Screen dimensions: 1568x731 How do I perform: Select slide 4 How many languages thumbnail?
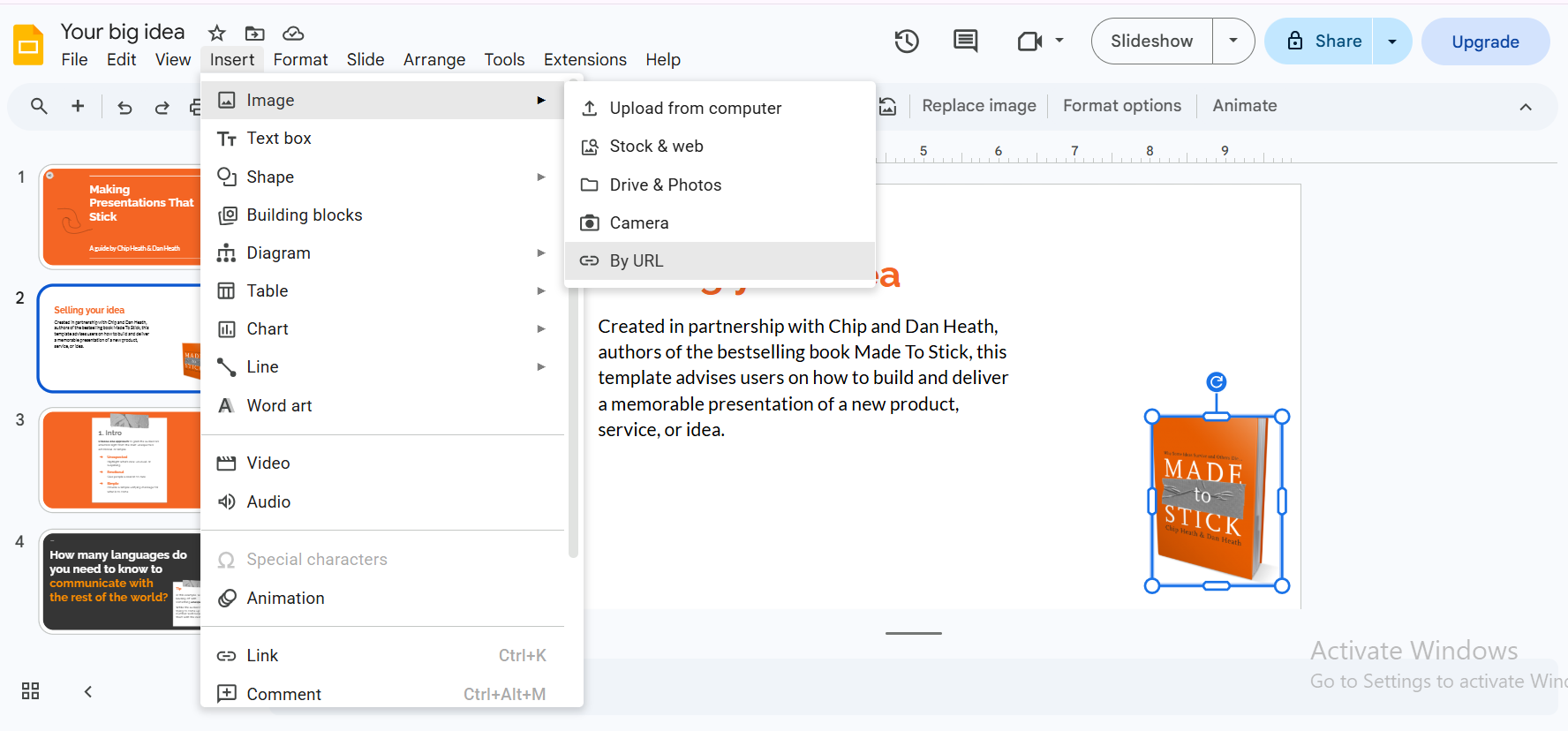coord(121,582)
